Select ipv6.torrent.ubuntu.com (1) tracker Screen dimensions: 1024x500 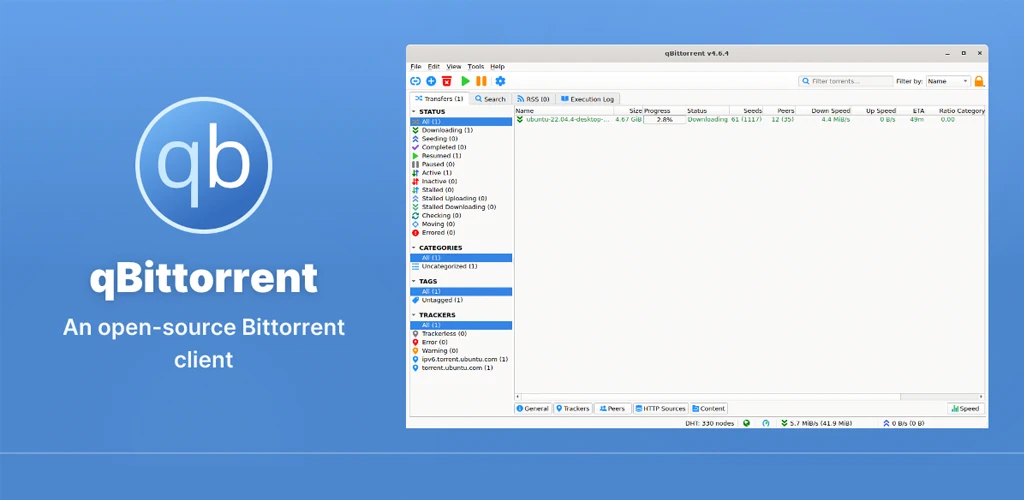tap(461, 359)
